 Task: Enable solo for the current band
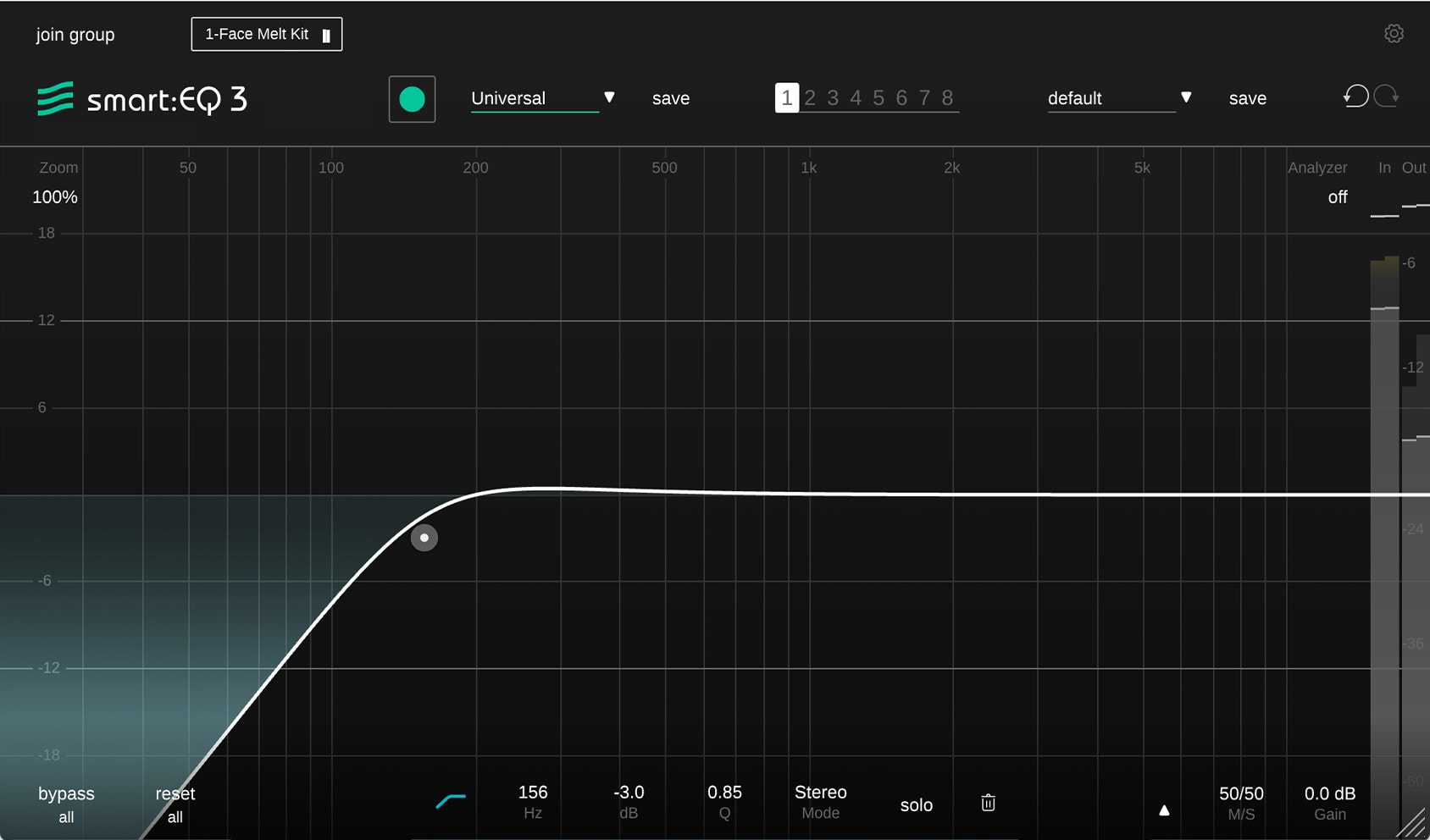point(916,805)
